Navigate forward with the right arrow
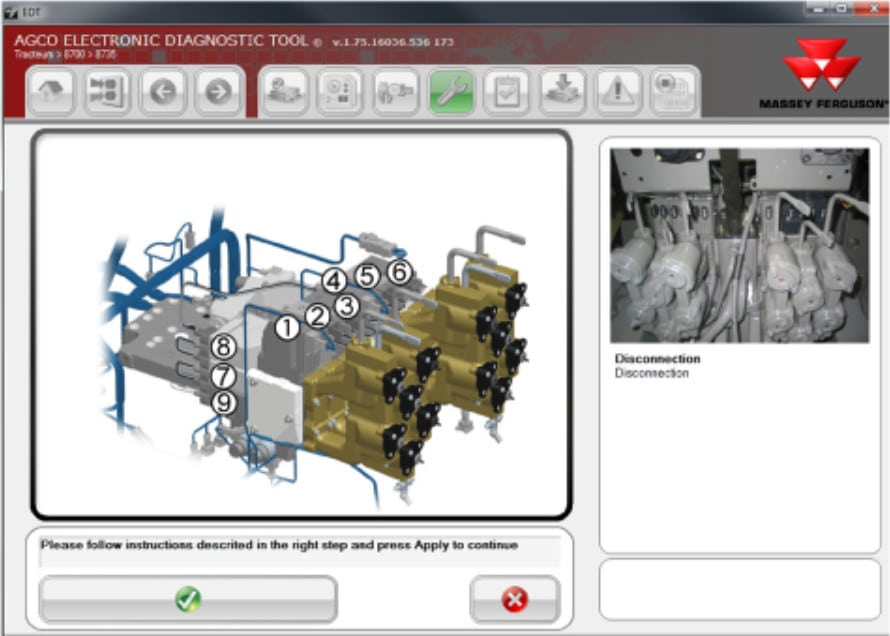This screenshot has width=890, height=636. coord(218,92)
